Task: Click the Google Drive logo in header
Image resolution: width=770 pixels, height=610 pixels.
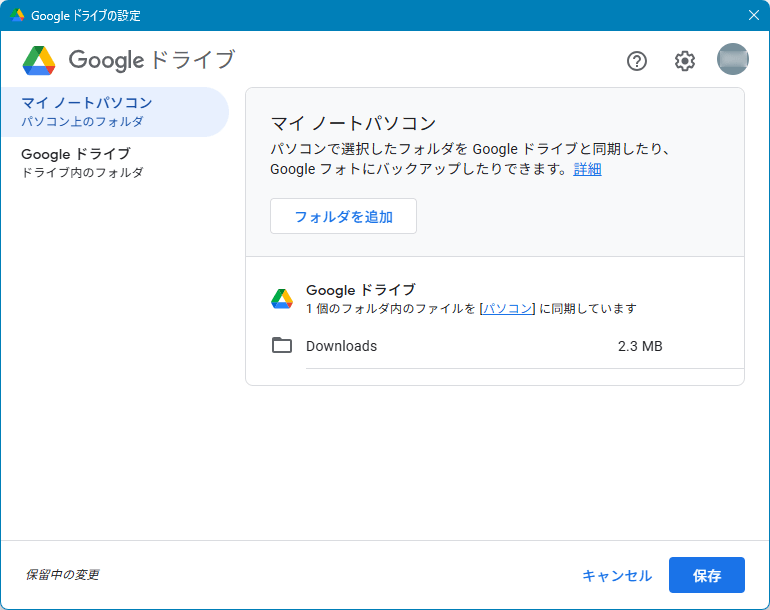Action: (39, 61)
